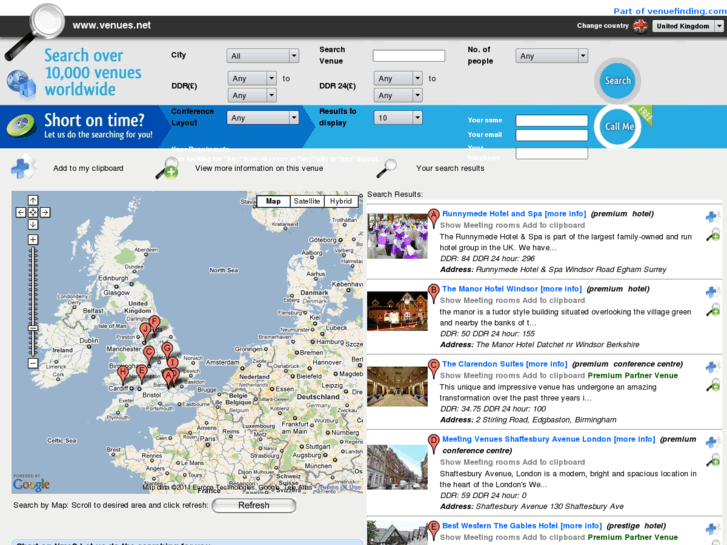Click the Google logo on the map
This screenshot has width=727, height=545.
(x=31, y=484)
